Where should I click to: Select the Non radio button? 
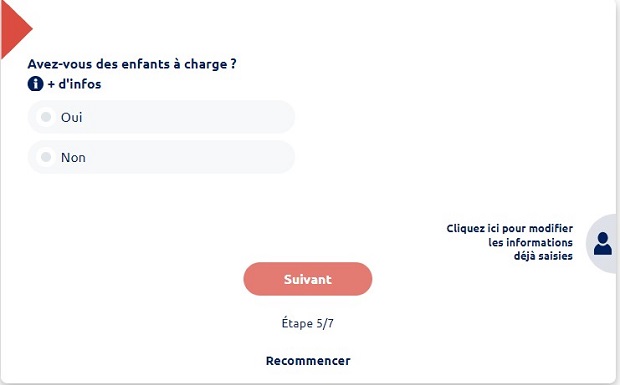tap(46, 157)
